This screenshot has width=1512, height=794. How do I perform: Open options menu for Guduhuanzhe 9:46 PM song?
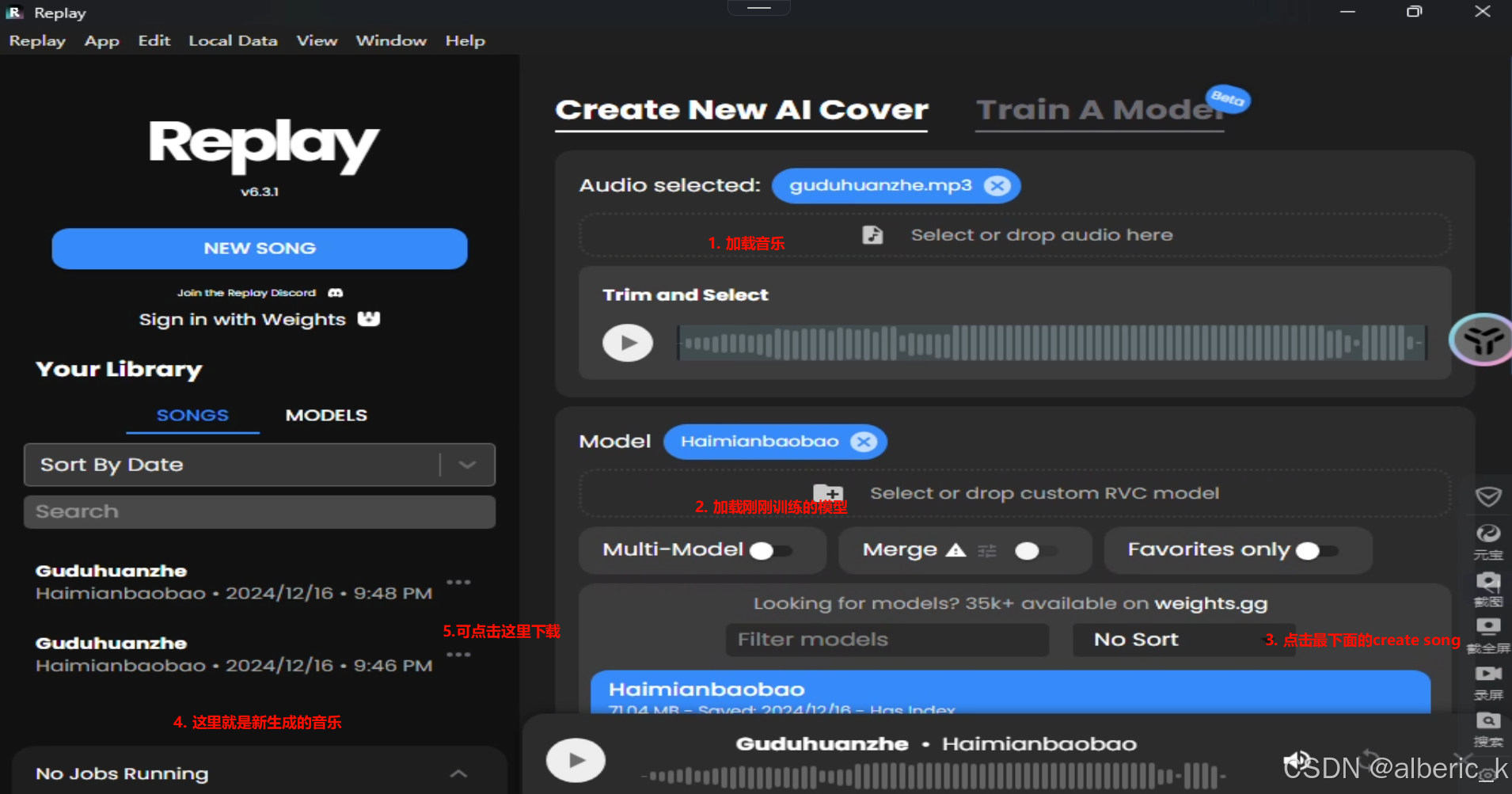458,655
